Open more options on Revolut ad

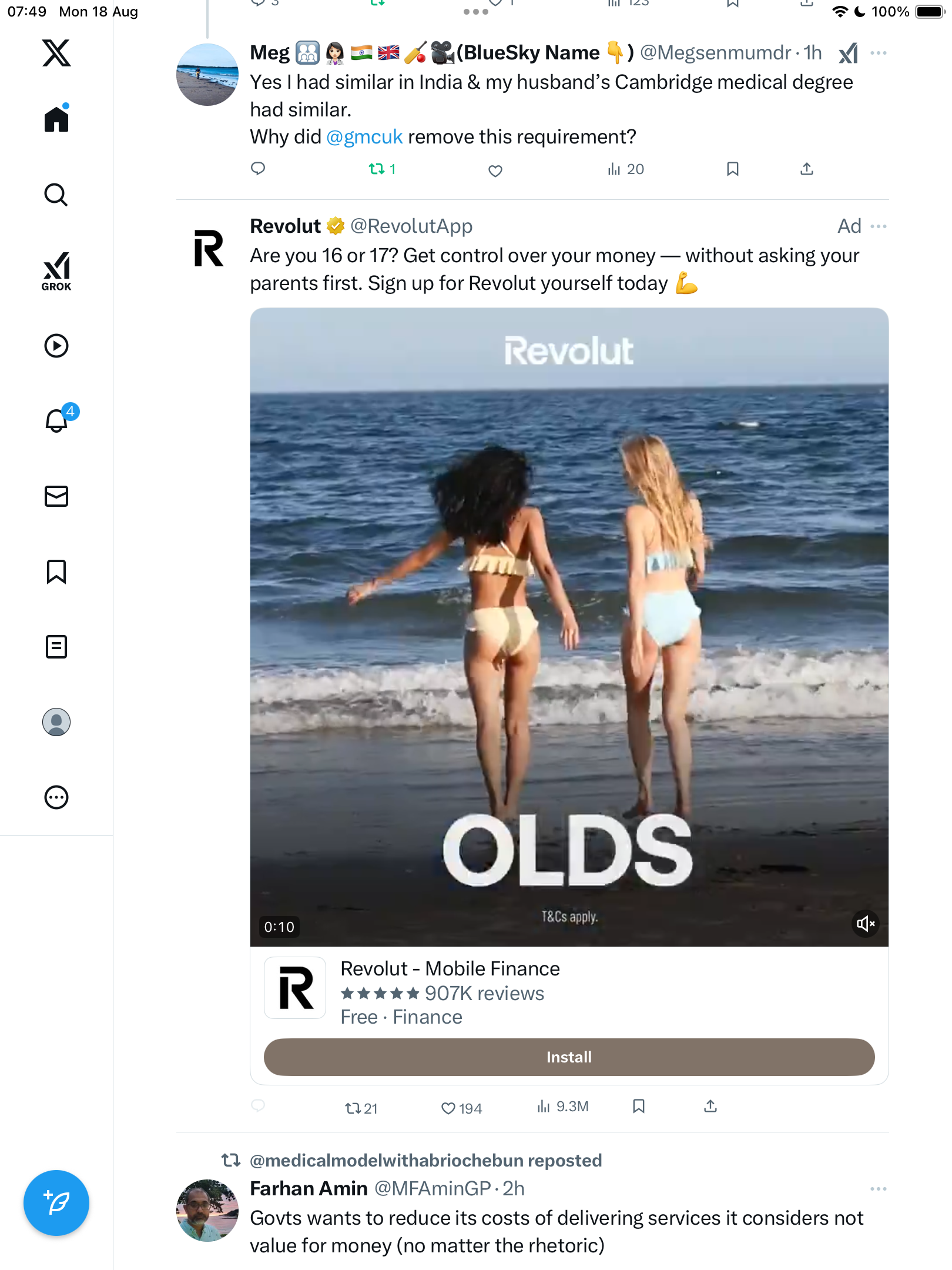879,226
